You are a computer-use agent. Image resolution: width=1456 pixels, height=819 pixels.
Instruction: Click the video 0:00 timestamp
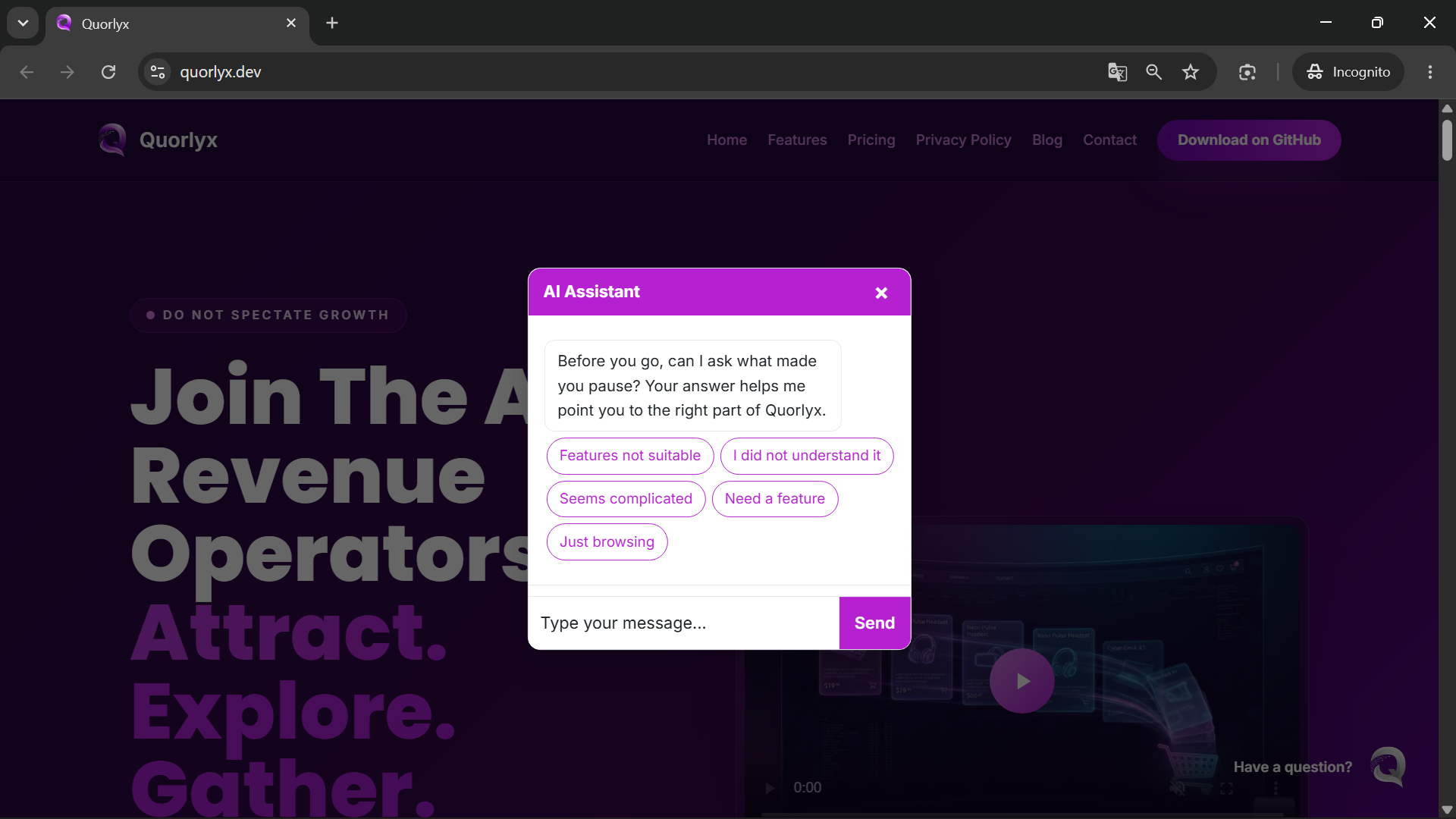click(807, 788)
